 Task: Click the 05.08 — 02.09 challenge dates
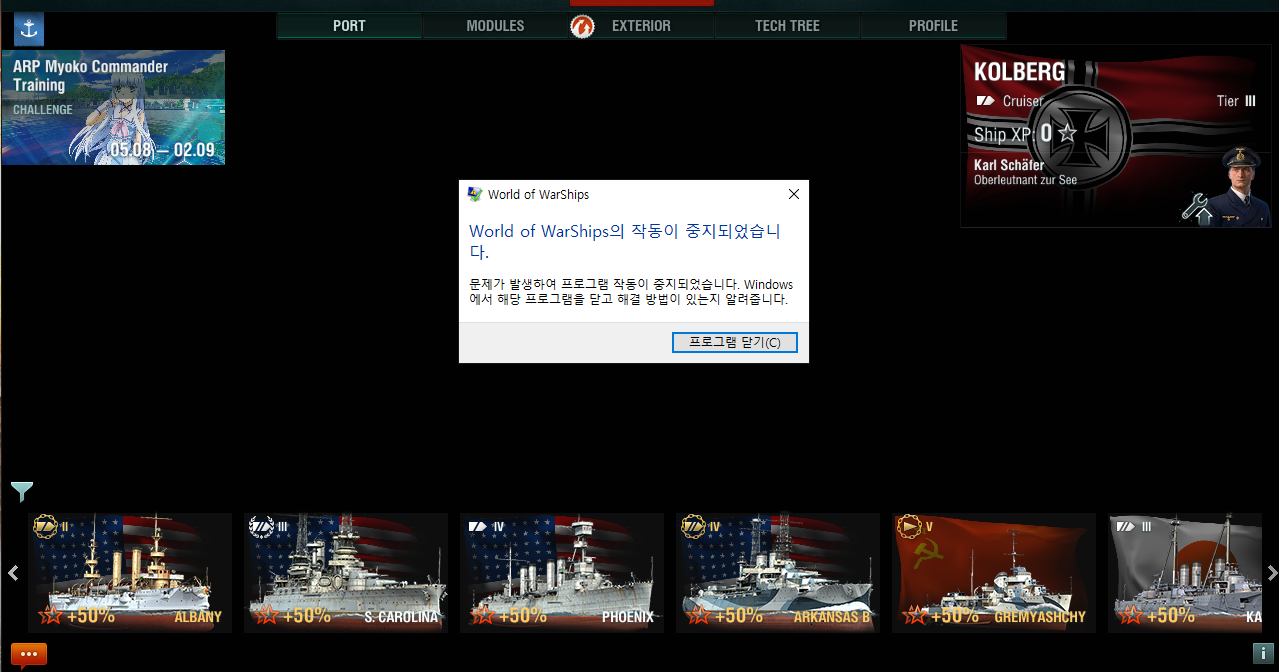click(162, 150)
